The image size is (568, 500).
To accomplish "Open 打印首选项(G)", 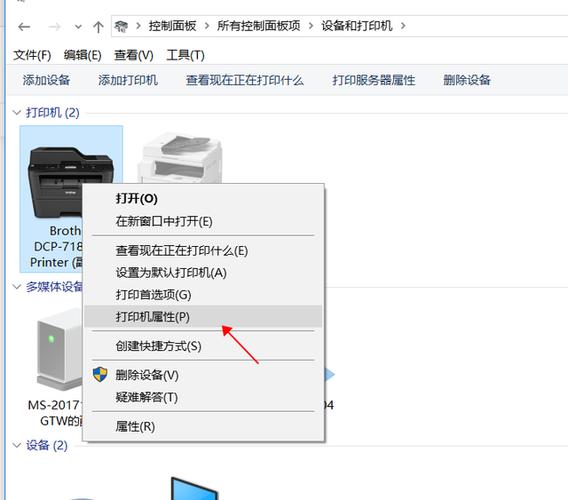I will (x=203, y=295).
